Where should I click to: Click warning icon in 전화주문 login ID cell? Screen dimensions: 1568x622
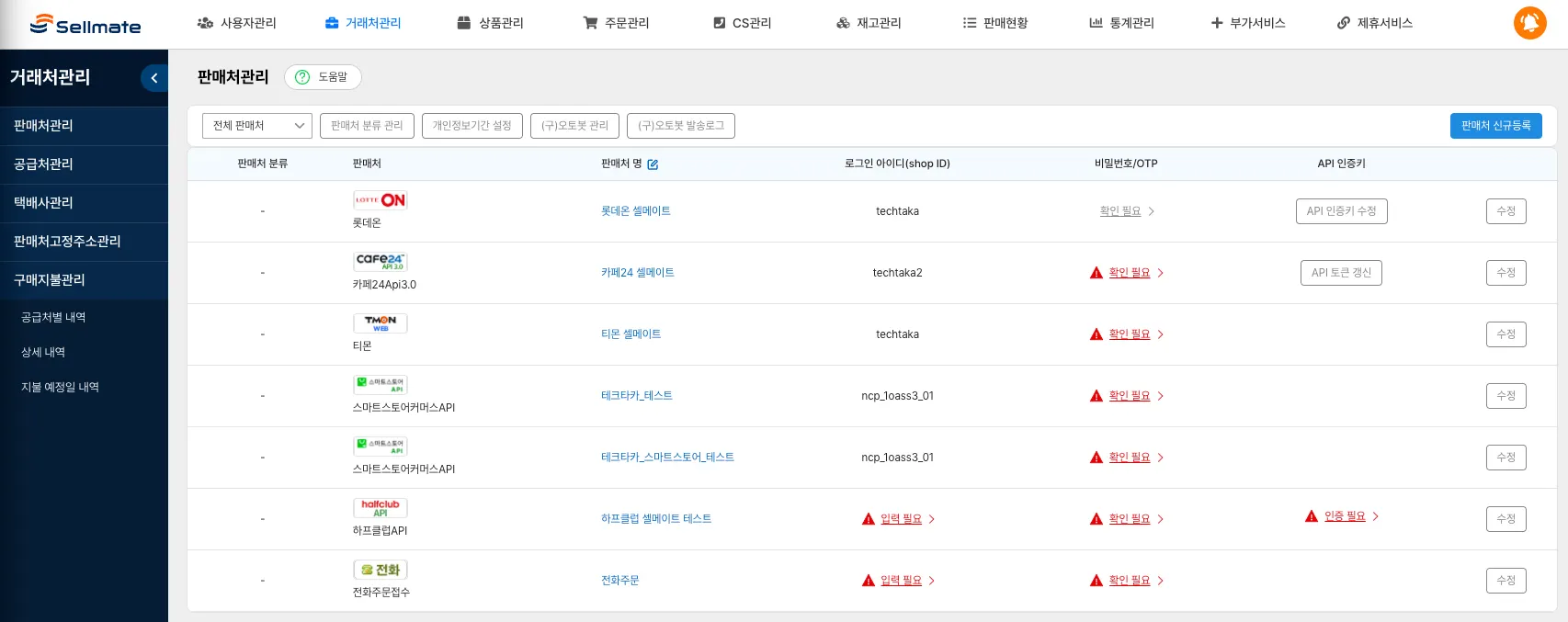click(869, 581)
